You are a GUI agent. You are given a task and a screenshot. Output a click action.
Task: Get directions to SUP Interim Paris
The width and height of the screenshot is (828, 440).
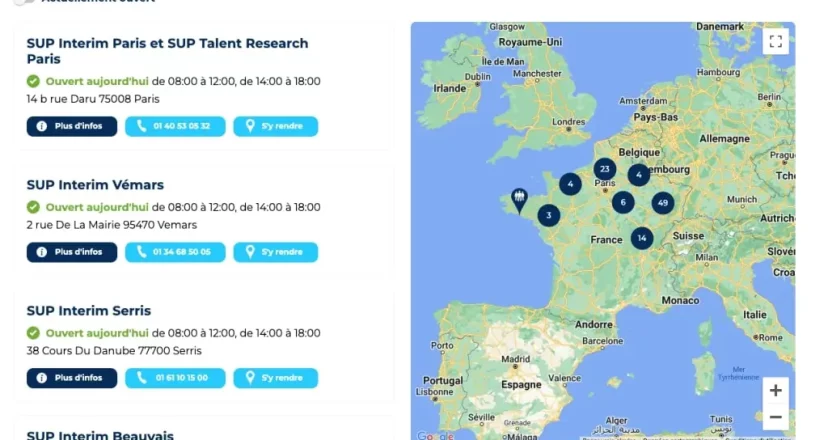pyautogui.click(x=276, y=126)
